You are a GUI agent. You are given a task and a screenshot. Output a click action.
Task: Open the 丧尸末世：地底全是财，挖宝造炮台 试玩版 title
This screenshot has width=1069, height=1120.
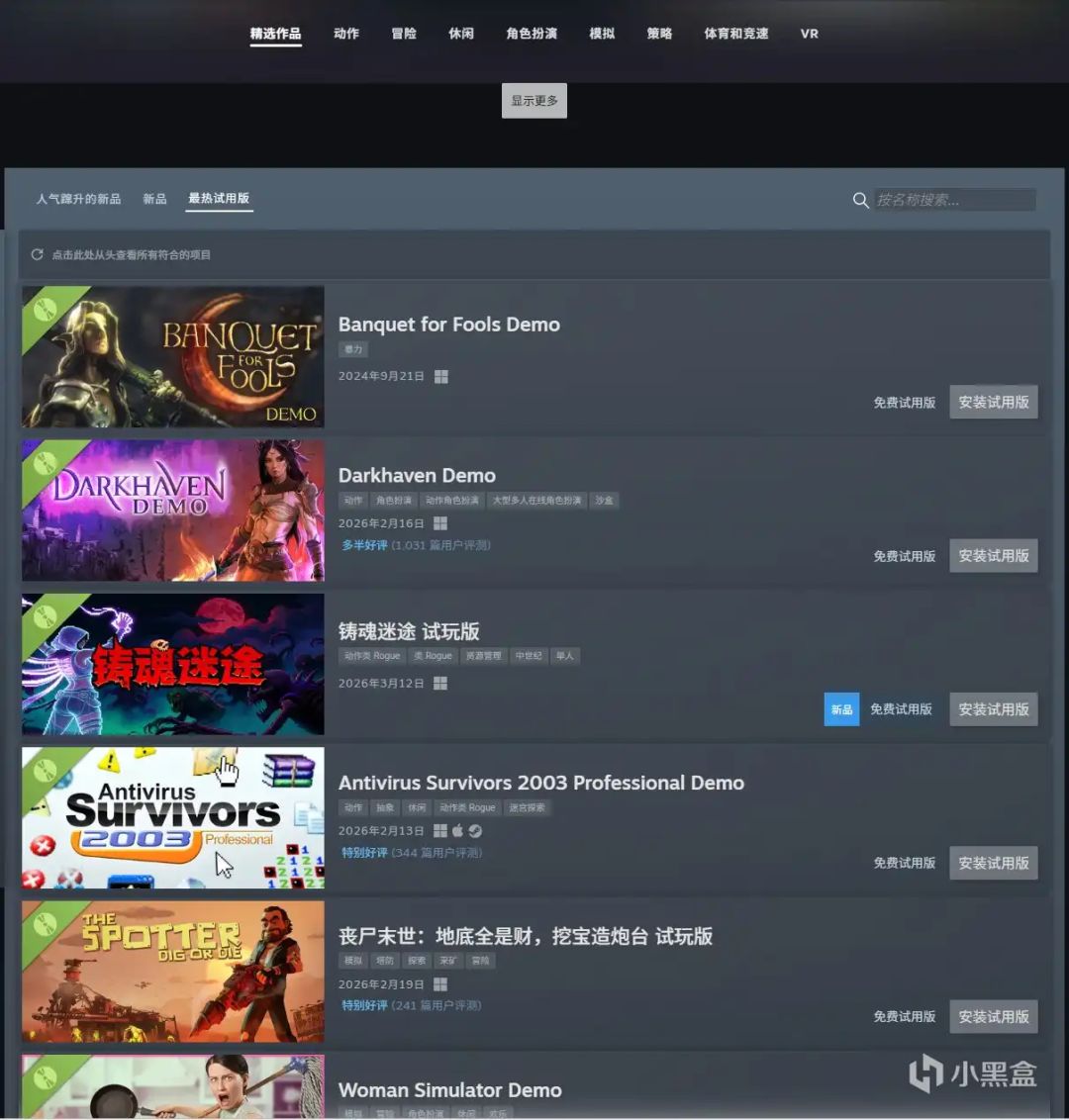tap(526, 936)
